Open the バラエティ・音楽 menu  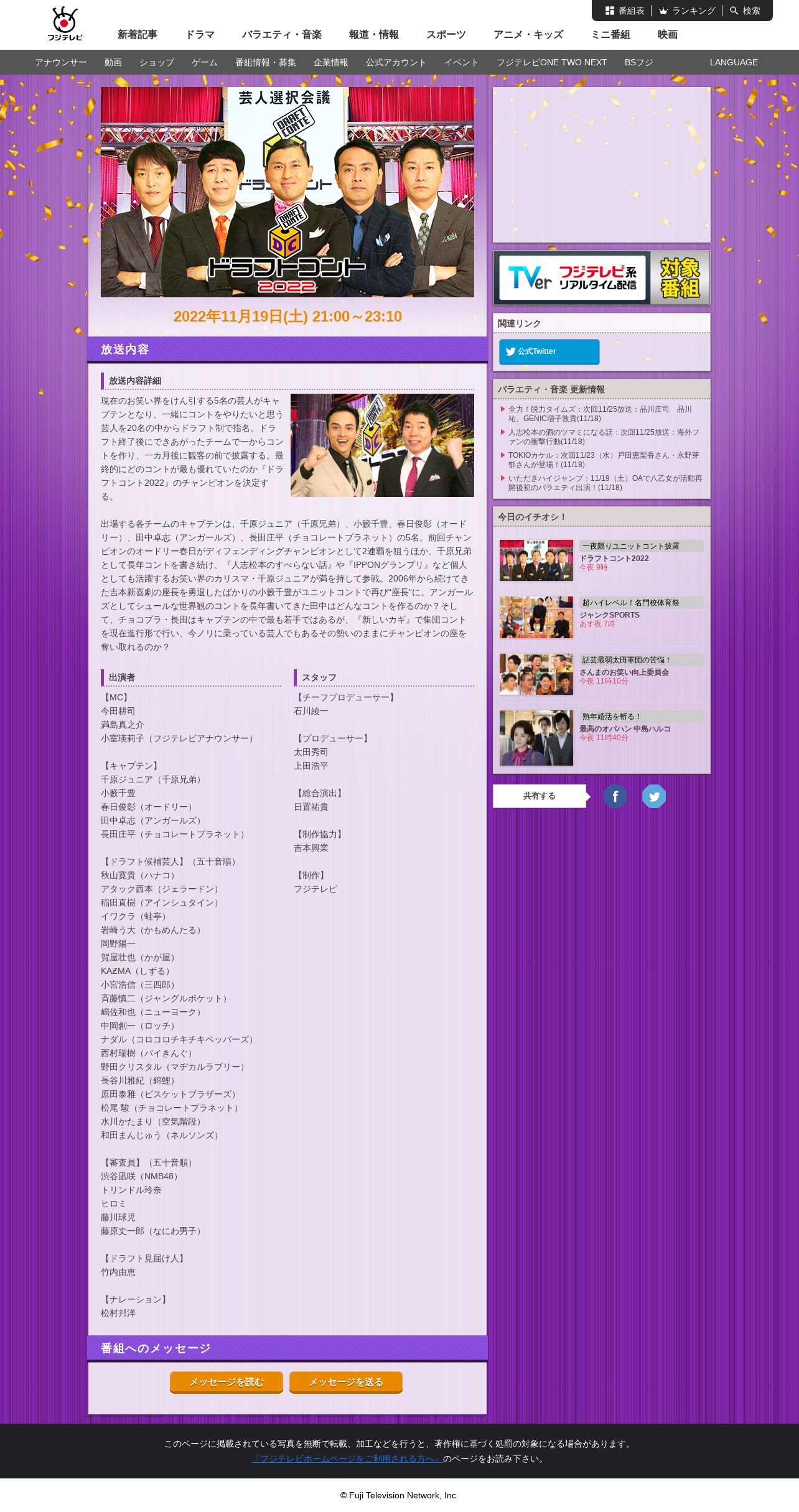[x=282, y=35]
